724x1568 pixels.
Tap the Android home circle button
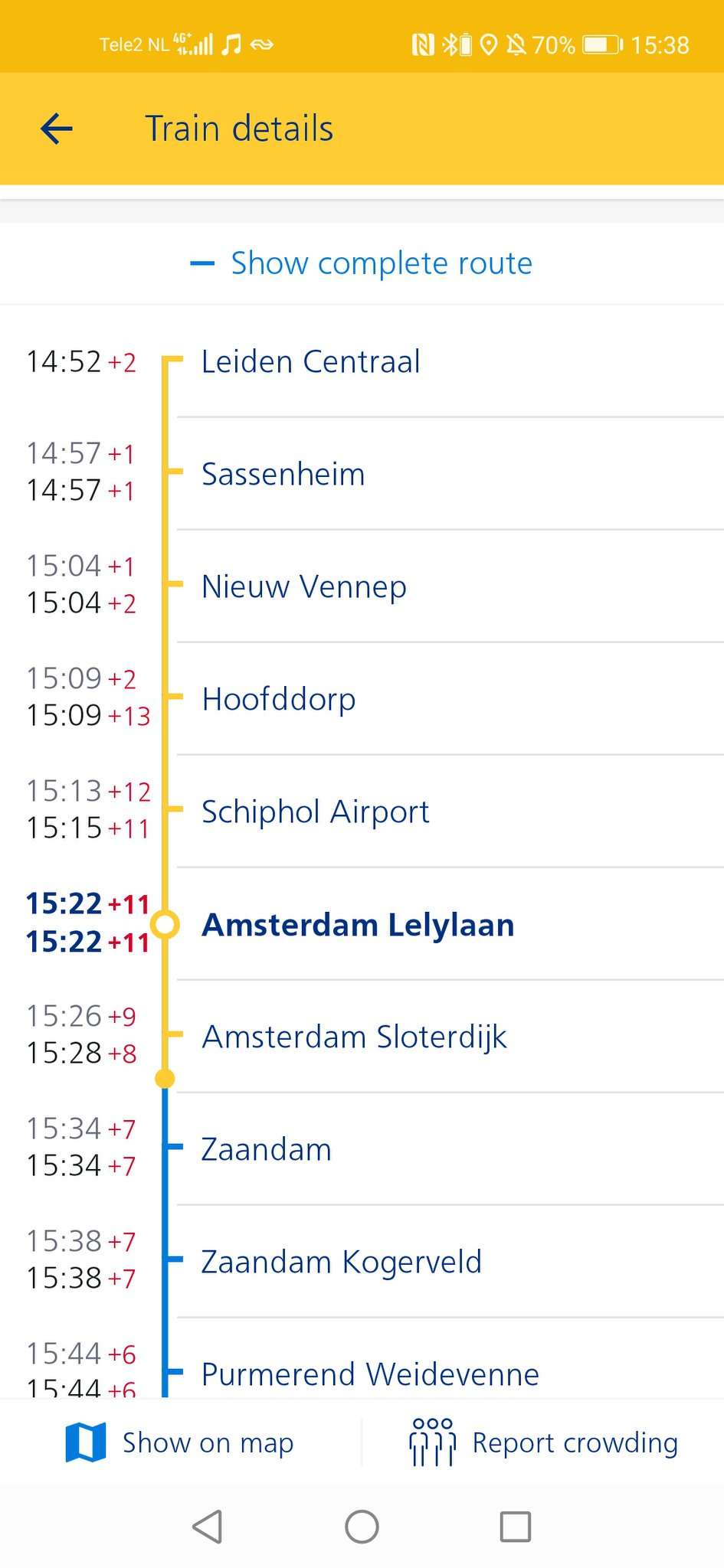362,1527
